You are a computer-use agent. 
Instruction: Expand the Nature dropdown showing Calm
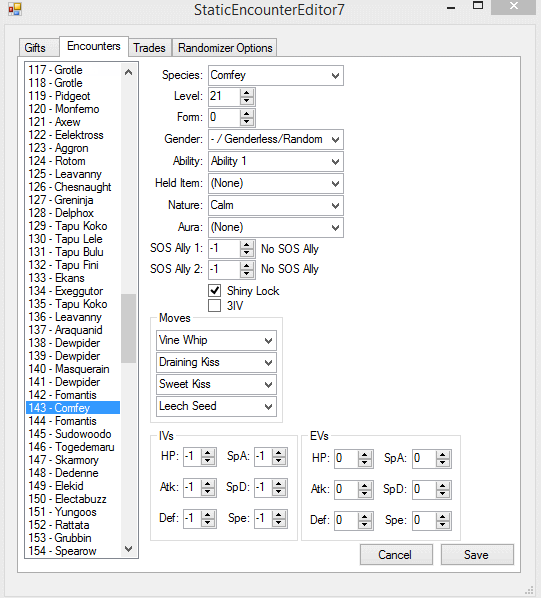pos(276,205)
